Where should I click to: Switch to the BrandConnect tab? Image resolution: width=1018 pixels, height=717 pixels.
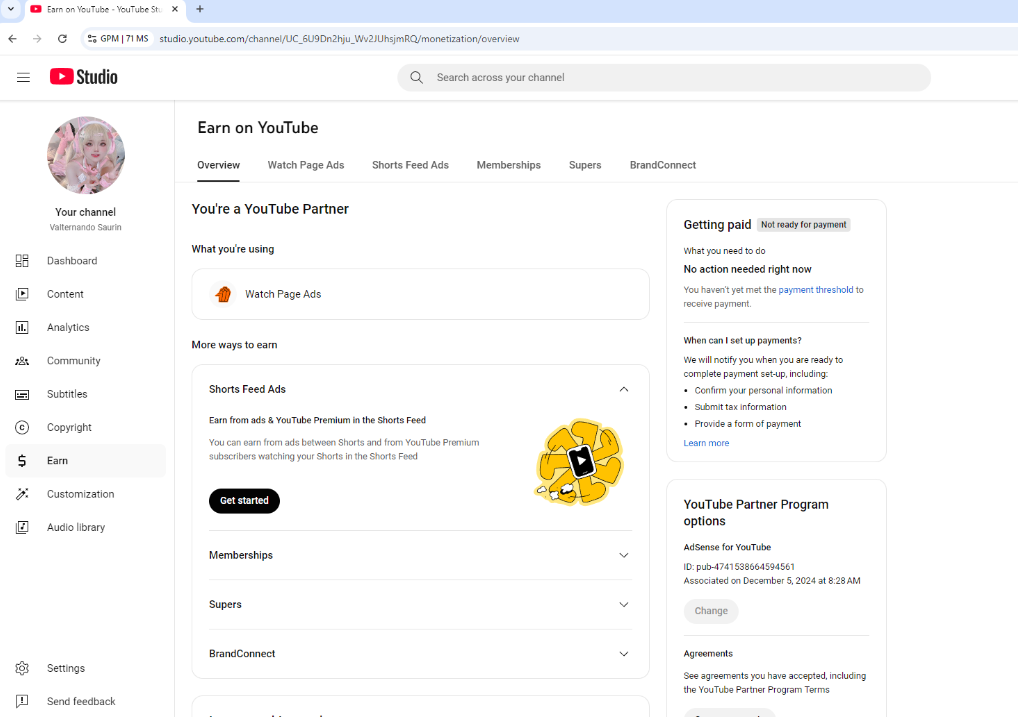tap(663, 165)
